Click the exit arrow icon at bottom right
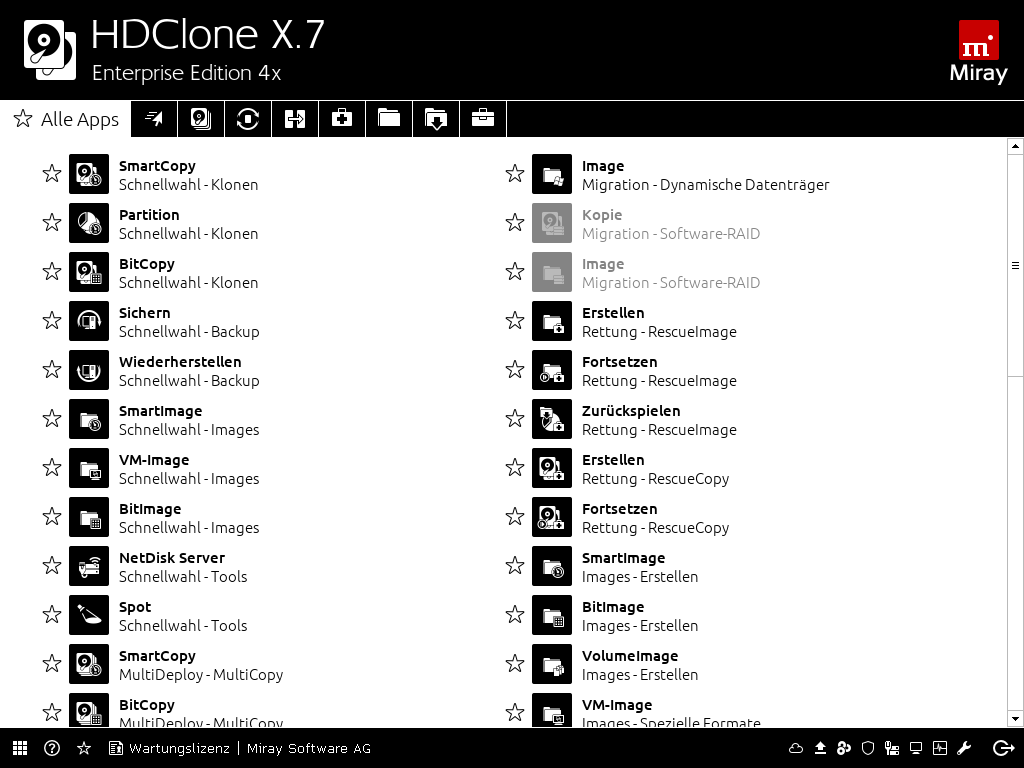This screenshot has width=1024, height=768. (x=1003, y=748)
